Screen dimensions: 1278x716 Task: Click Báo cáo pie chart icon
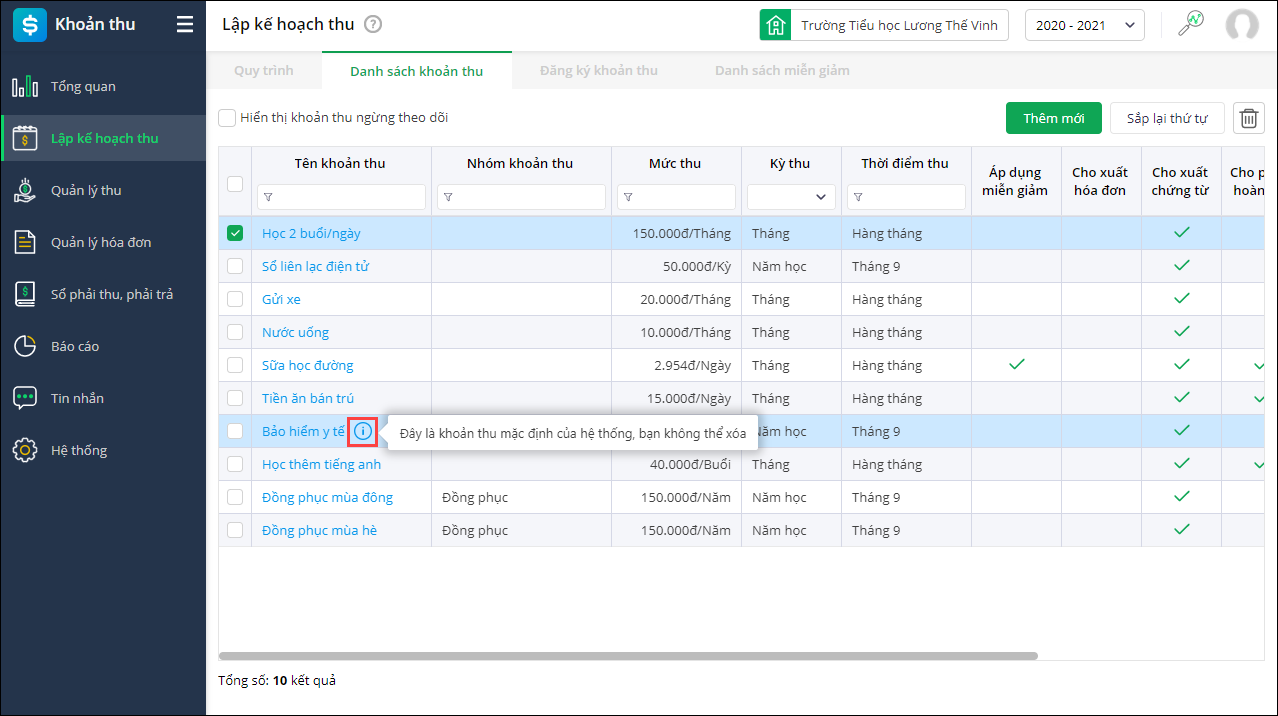pyautogui.click(x=25, y=346)
